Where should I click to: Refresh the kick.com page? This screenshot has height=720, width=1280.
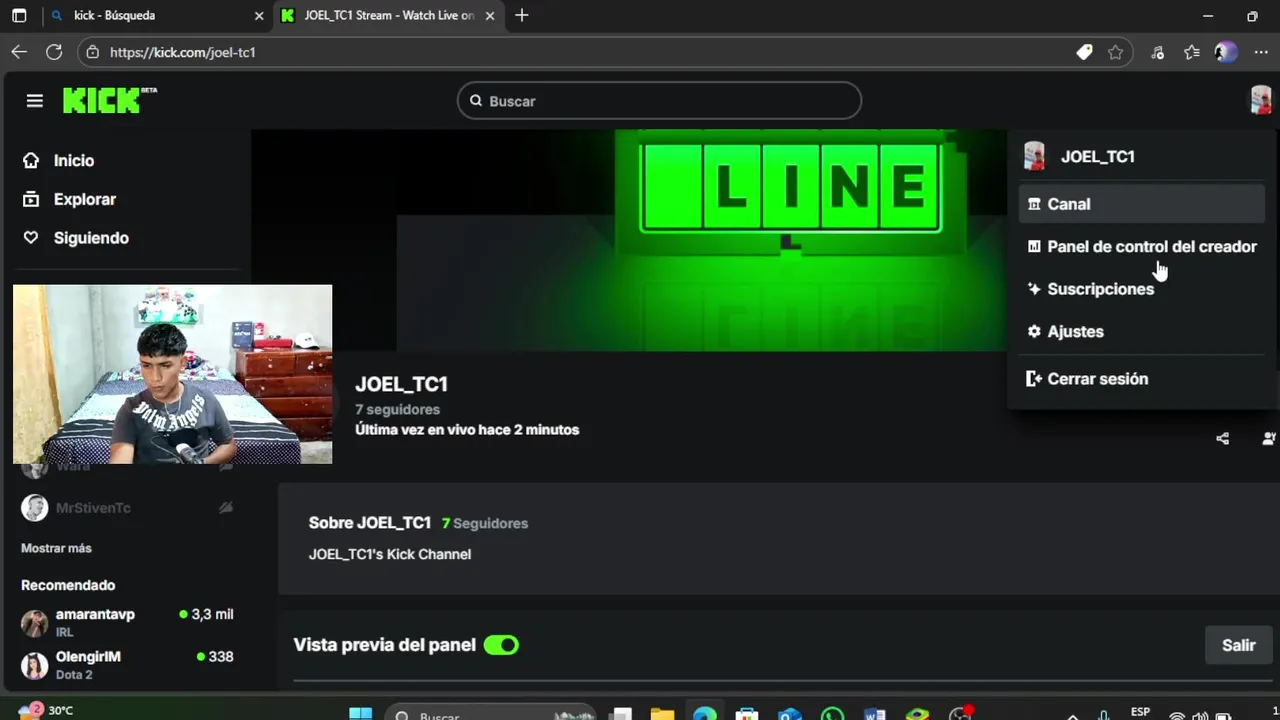[54, 52]
